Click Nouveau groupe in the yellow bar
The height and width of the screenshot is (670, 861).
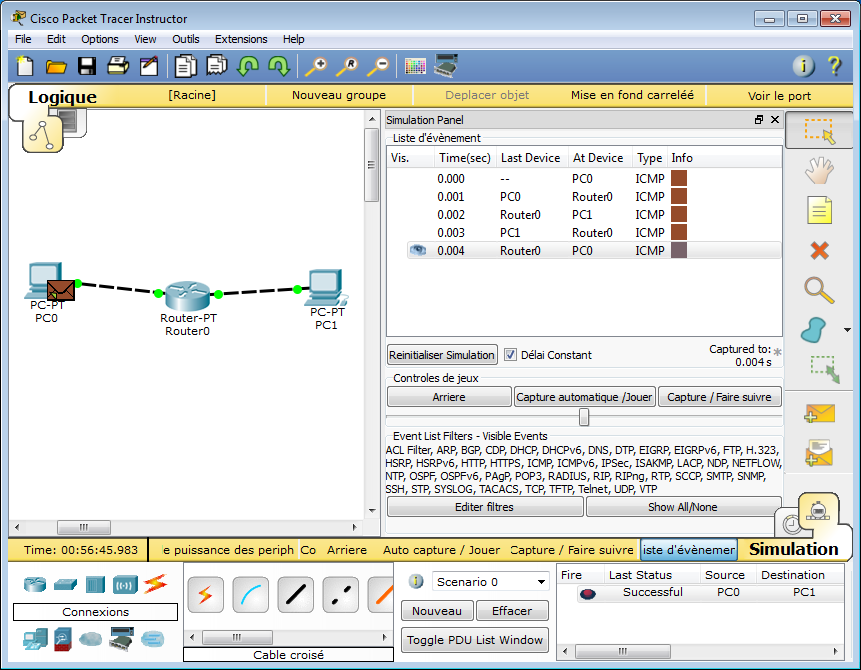click(x=339, y=95)
